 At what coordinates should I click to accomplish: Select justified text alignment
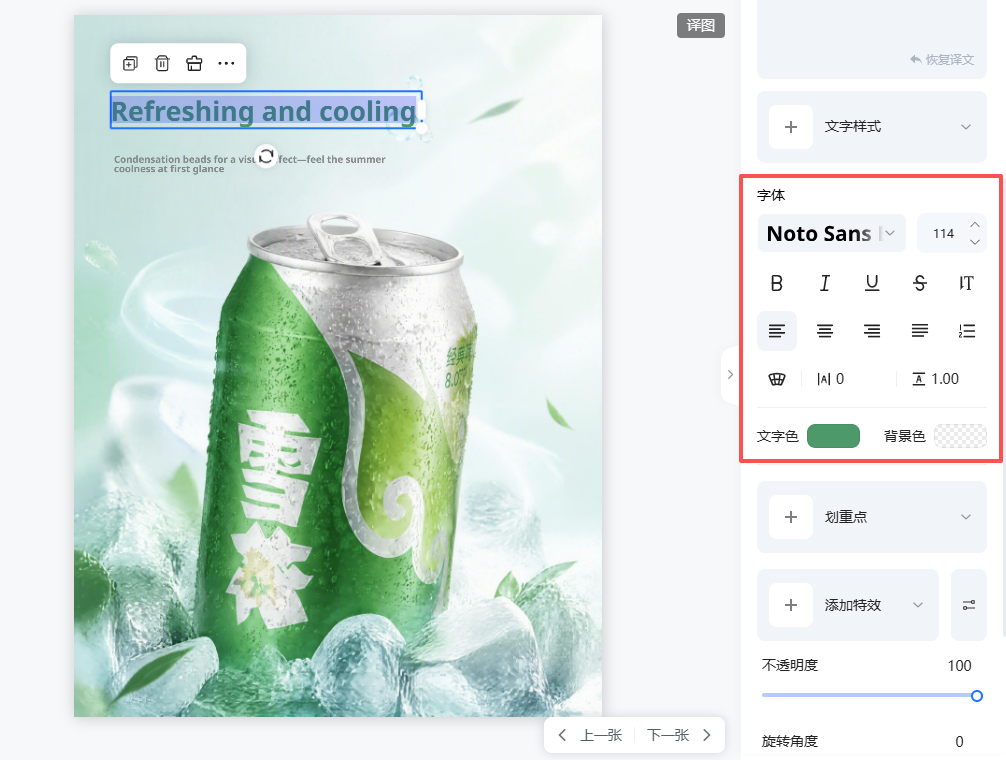pyautogui.click(x=919, y=331)
